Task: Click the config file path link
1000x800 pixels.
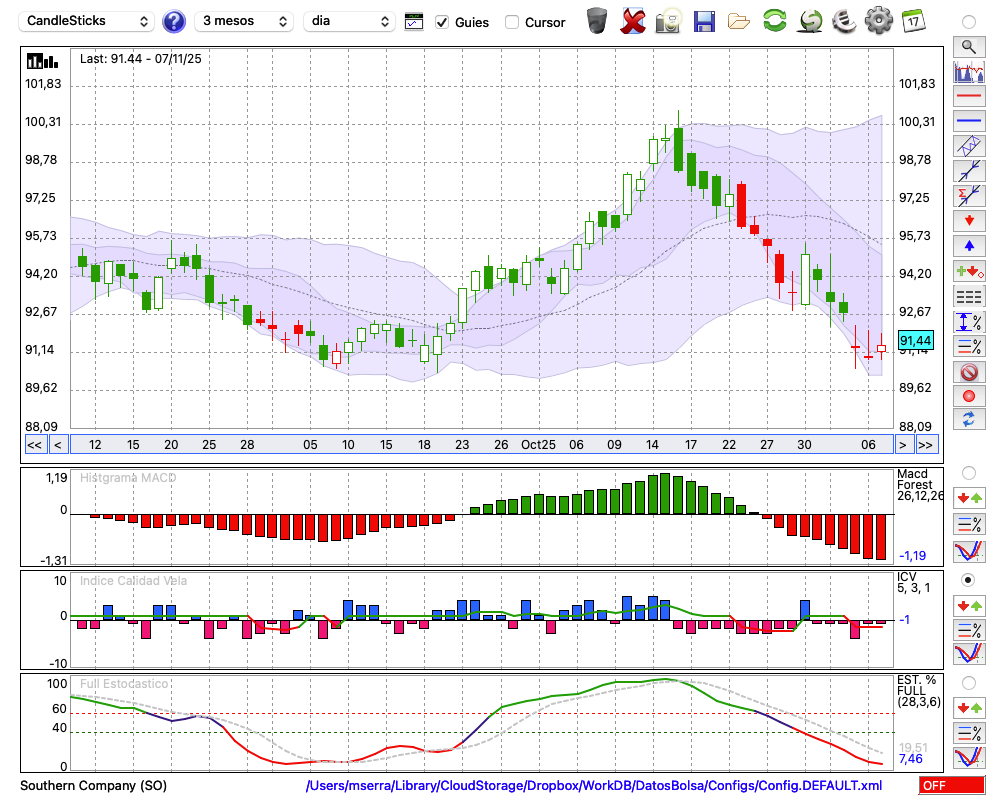Action: click(594, 786)
